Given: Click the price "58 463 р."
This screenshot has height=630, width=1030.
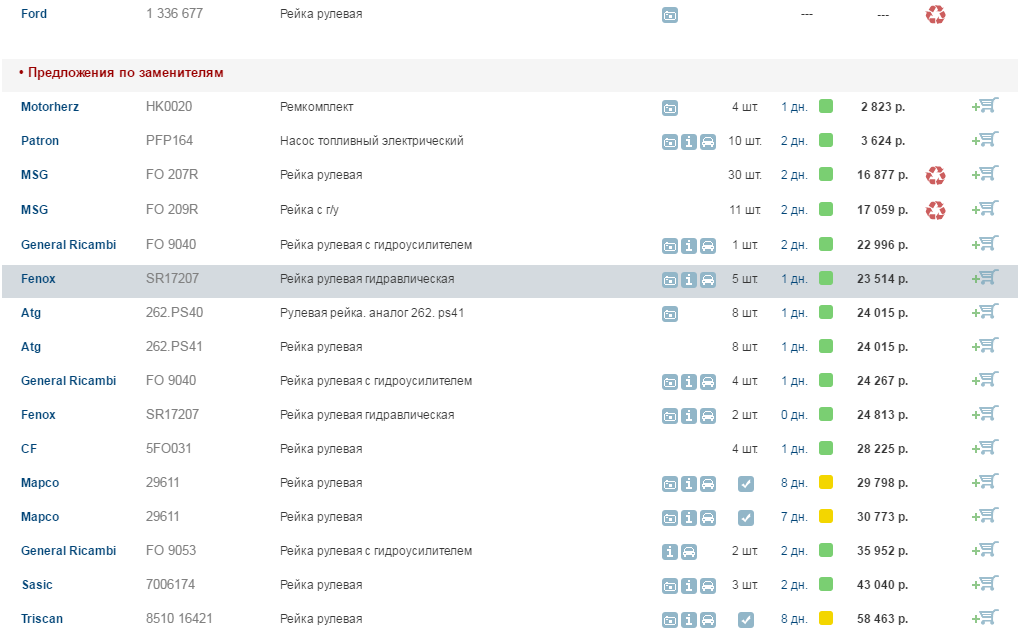Looking at the screenshot, I should [x=882, y=619].
